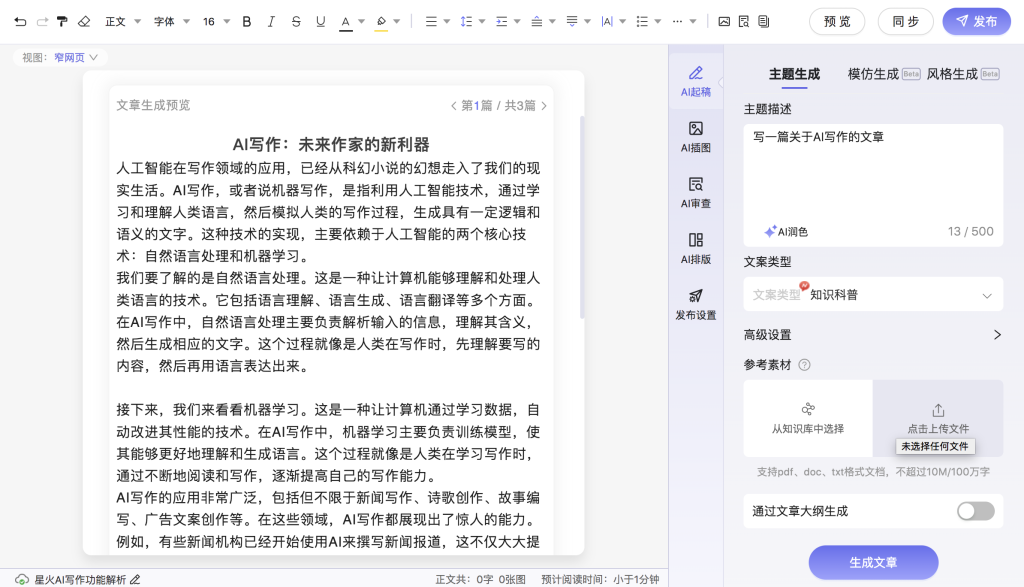Click the indent icon
1024x587 pixels.
coord(502,22)
